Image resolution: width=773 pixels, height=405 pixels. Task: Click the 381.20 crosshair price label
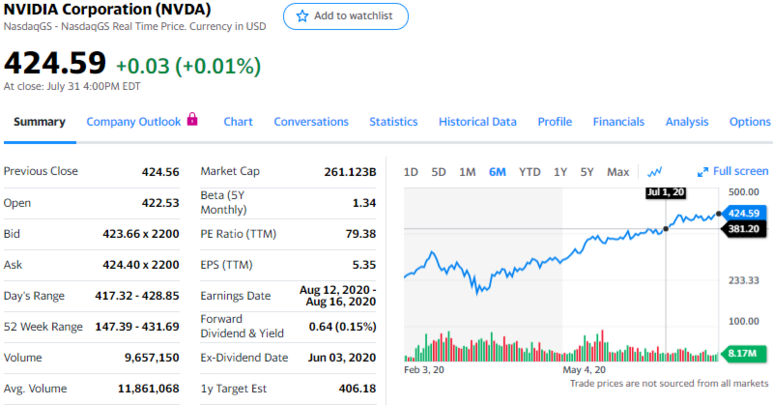click(x=743, y=229)
